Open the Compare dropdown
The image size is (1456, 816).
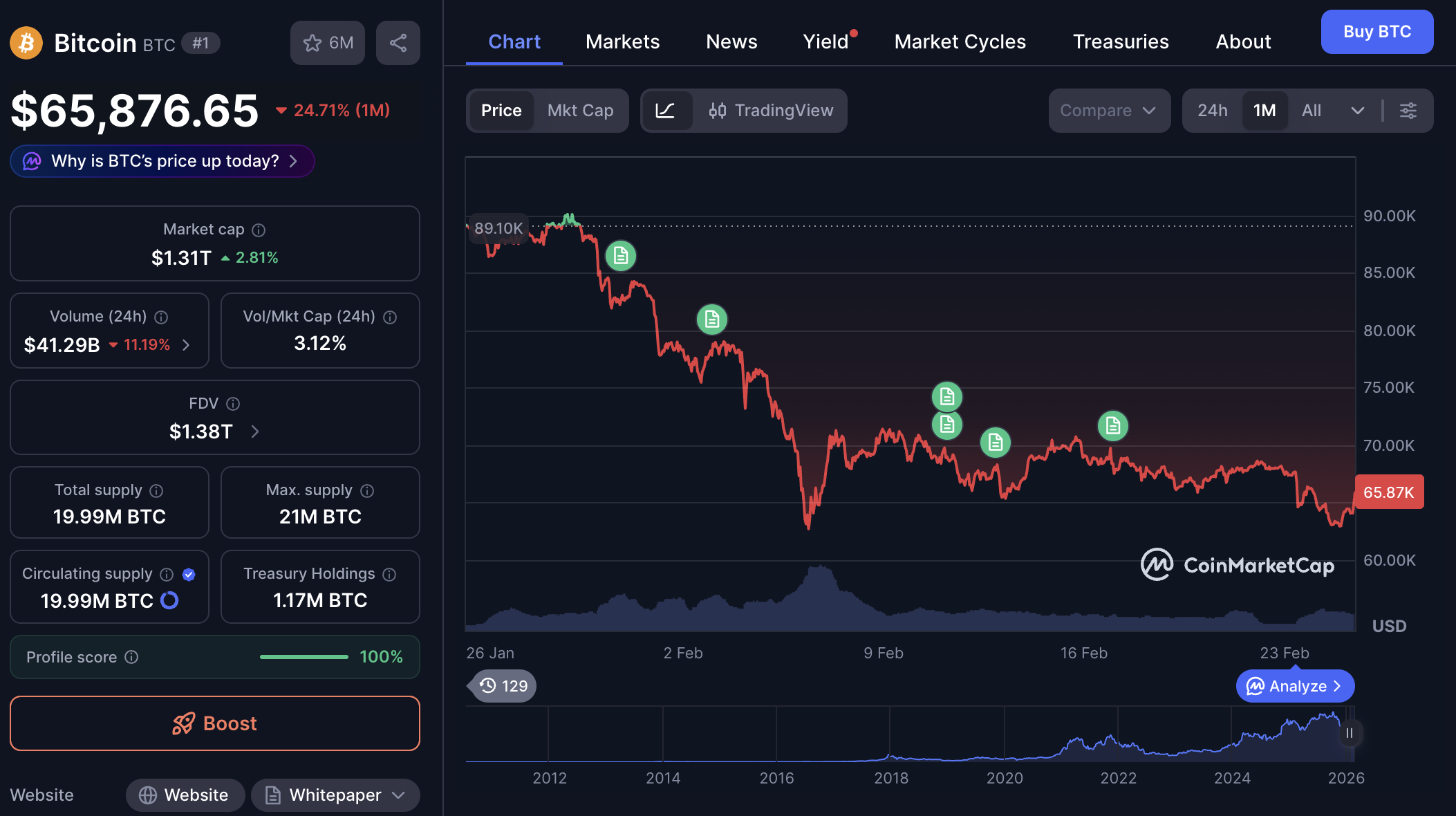click(x=1108, y=111)
